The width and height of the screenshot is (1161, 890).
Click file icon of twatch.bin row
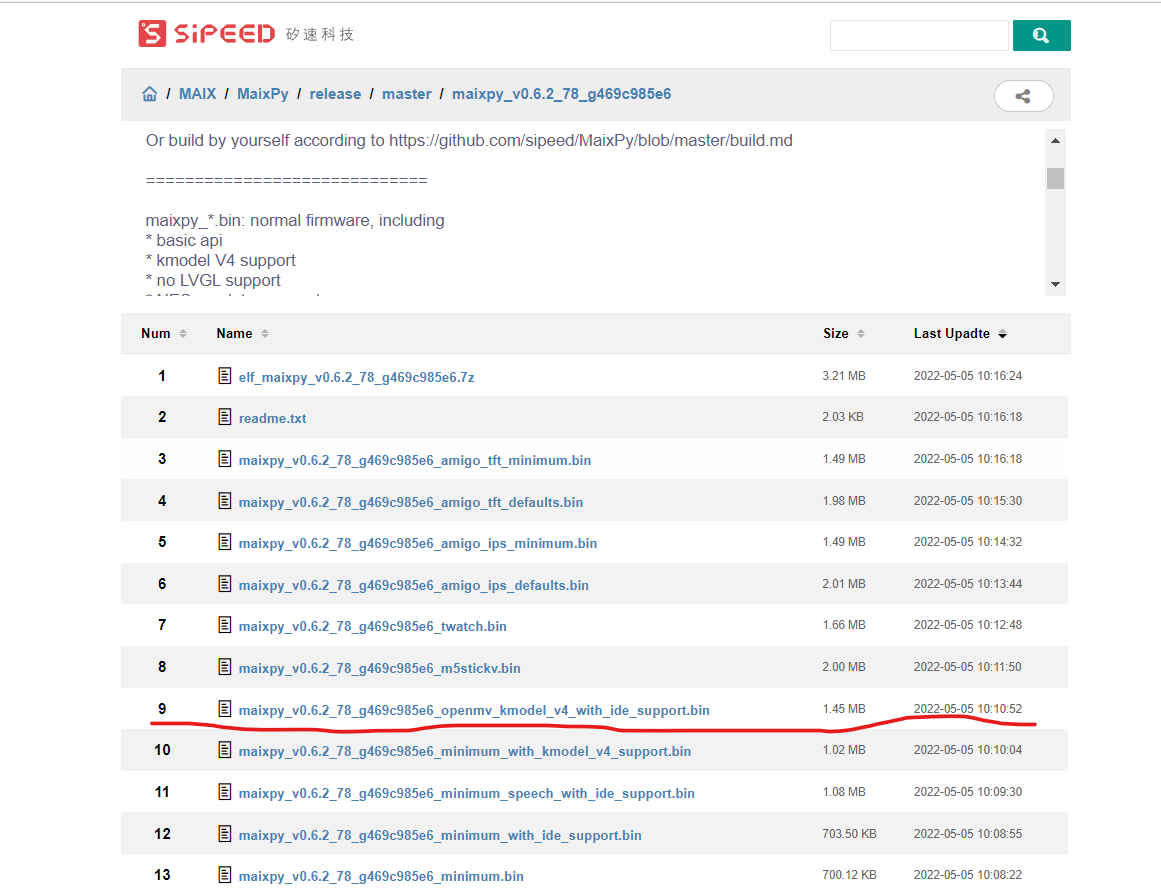point(225,625)
